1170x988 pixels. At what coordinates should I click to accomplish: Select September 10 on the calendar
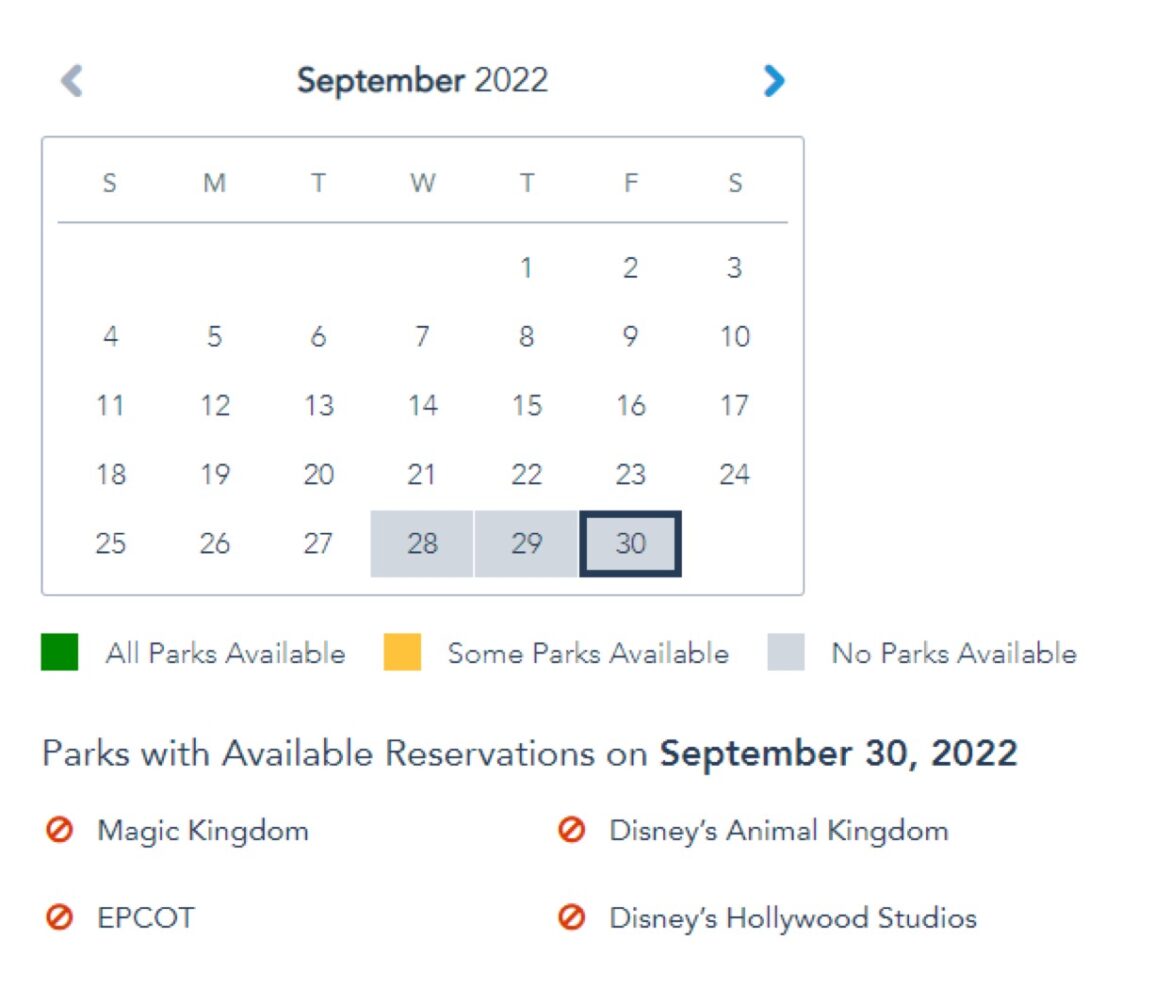tap(734, 337)
